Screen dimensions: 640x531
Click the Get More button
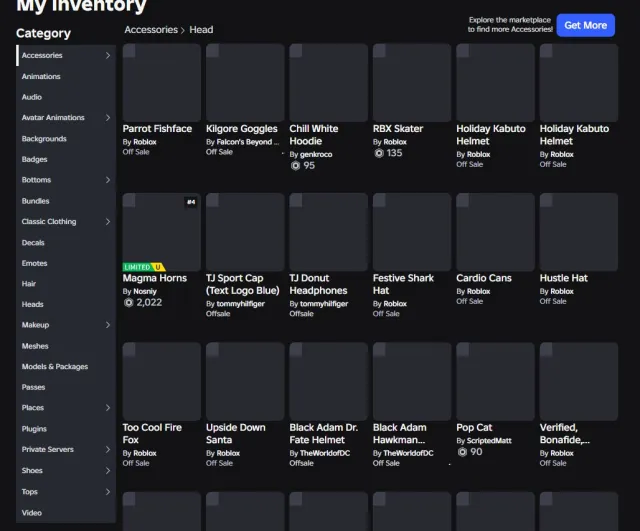585,25
